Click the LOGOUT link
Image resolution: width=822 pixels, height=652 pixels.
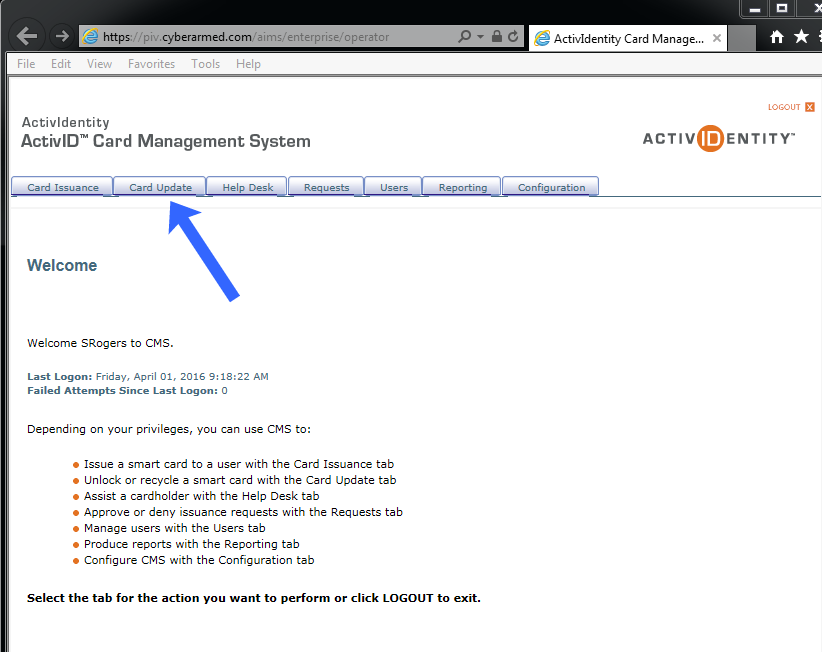tap(784, 107)
